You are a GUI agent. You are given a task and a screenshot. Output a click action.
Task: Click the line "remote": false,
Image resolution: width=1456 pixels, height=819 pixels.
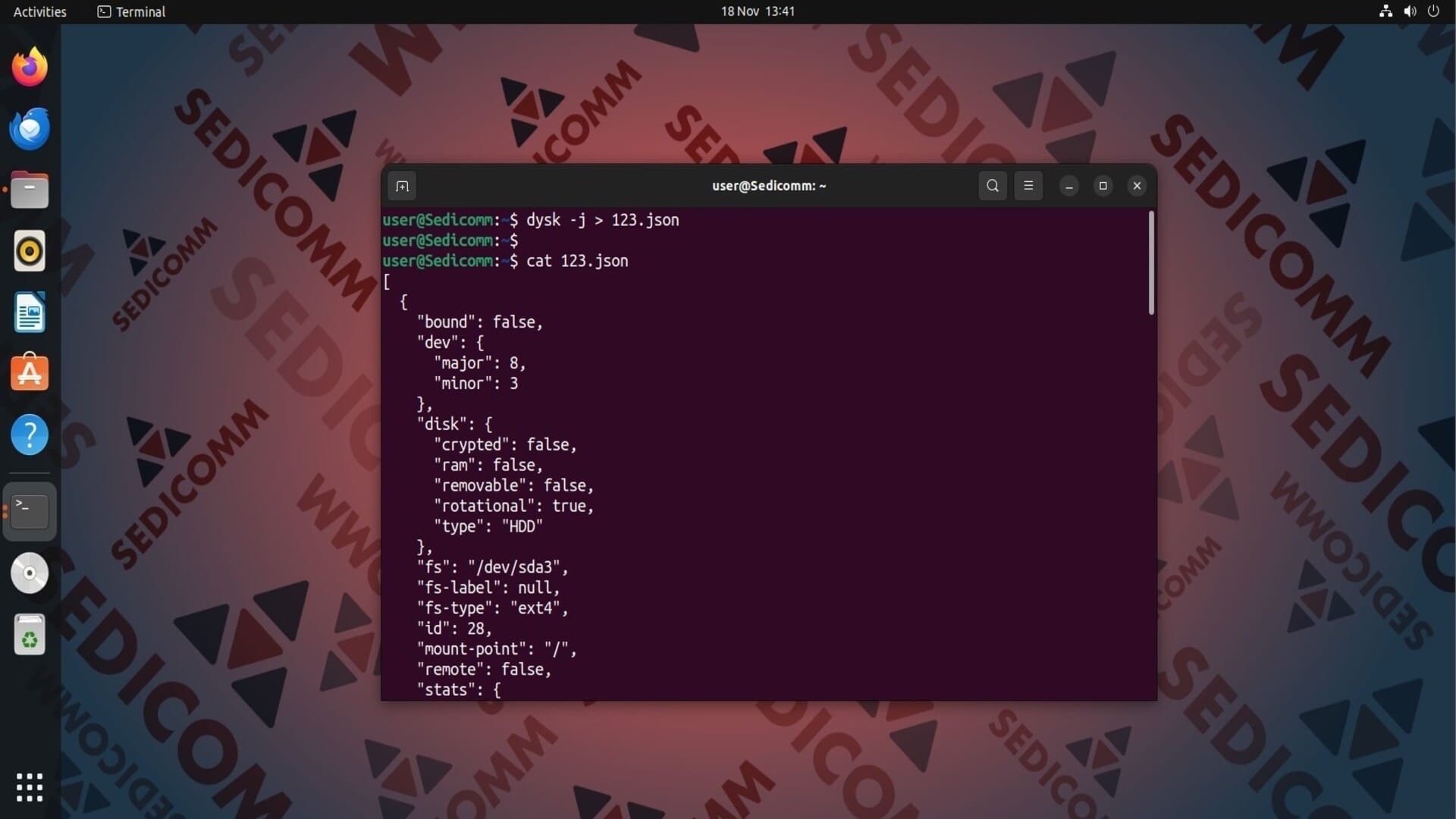tap(484, 670)
